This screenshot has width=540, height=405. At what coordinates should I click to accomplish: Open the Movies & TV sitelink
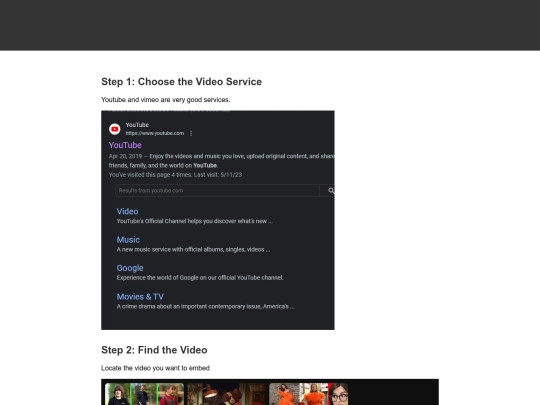click(x=140, y=297)
